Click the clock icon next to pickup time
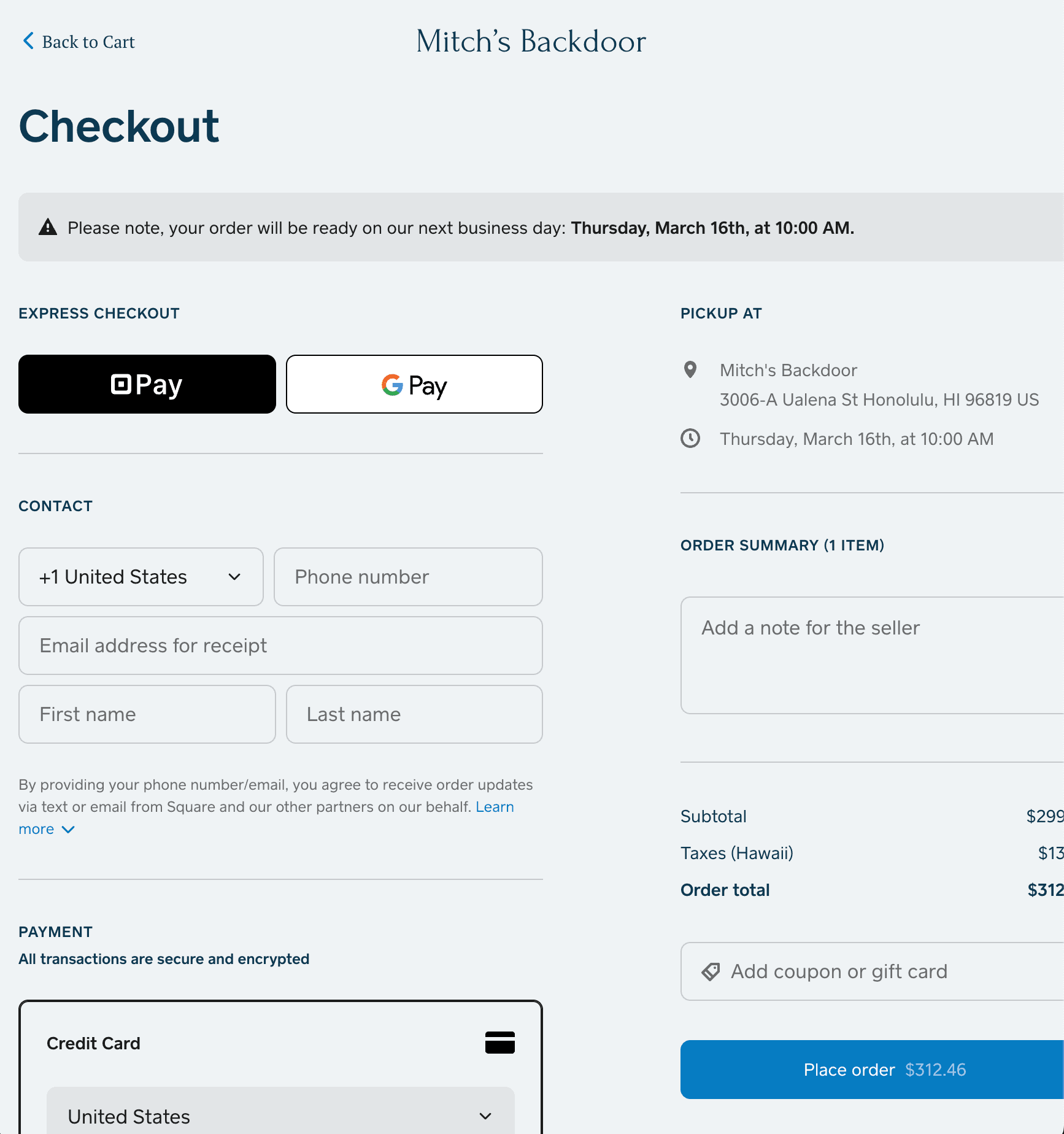Viewport: 1064px width, 1134px height. click(692, 438)
